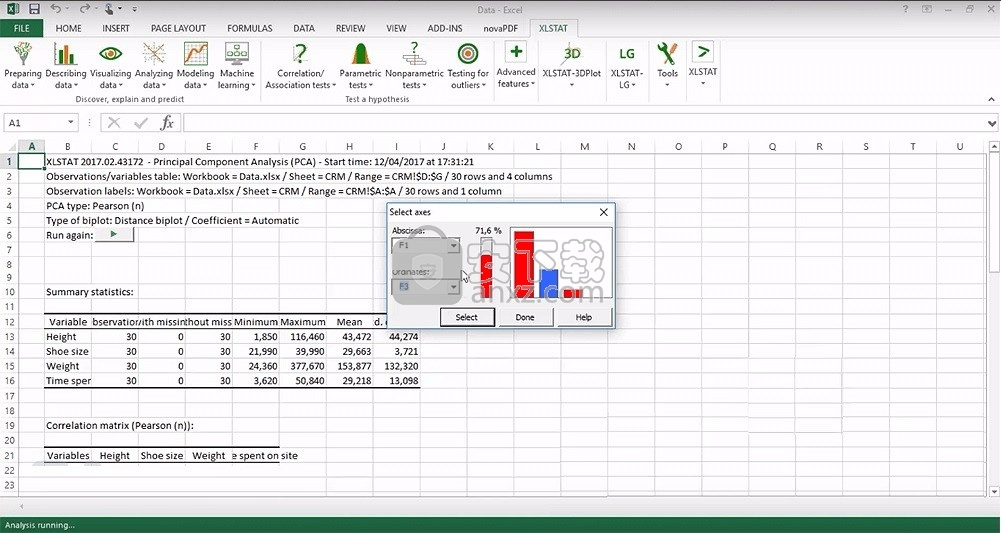Image resolution: width=1001 pixels, height=533 pixels.
Task: Undo the last action
Action: pos(56,9)
